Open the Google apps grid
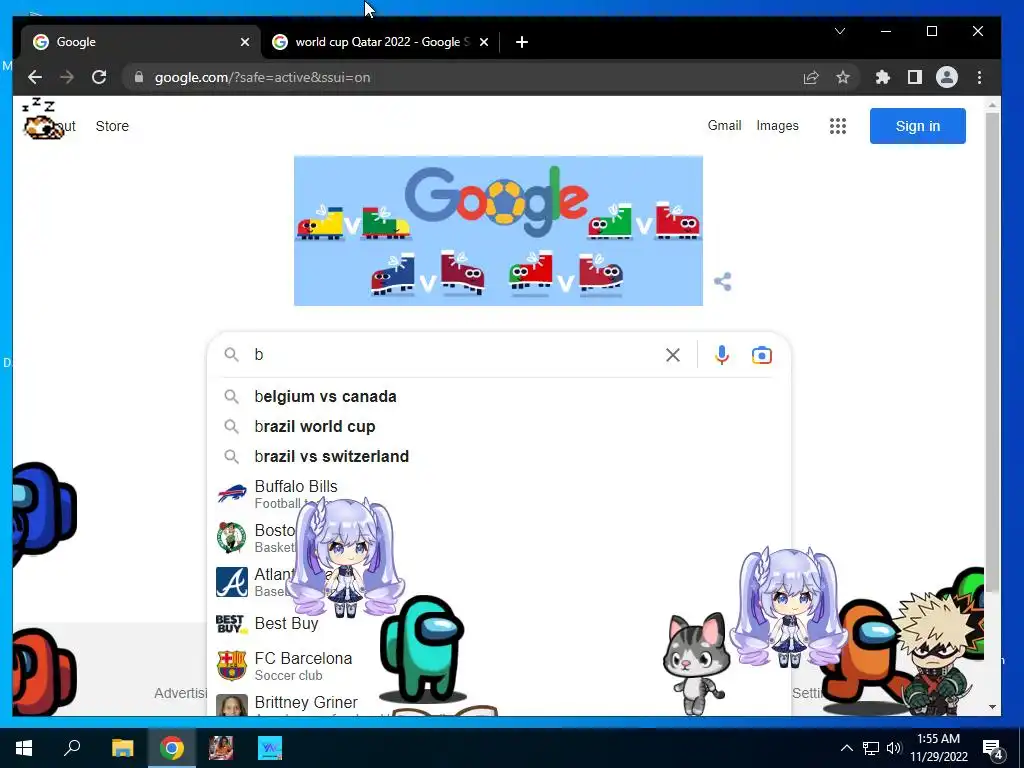 pyautogui.click(x=837, y=126)
